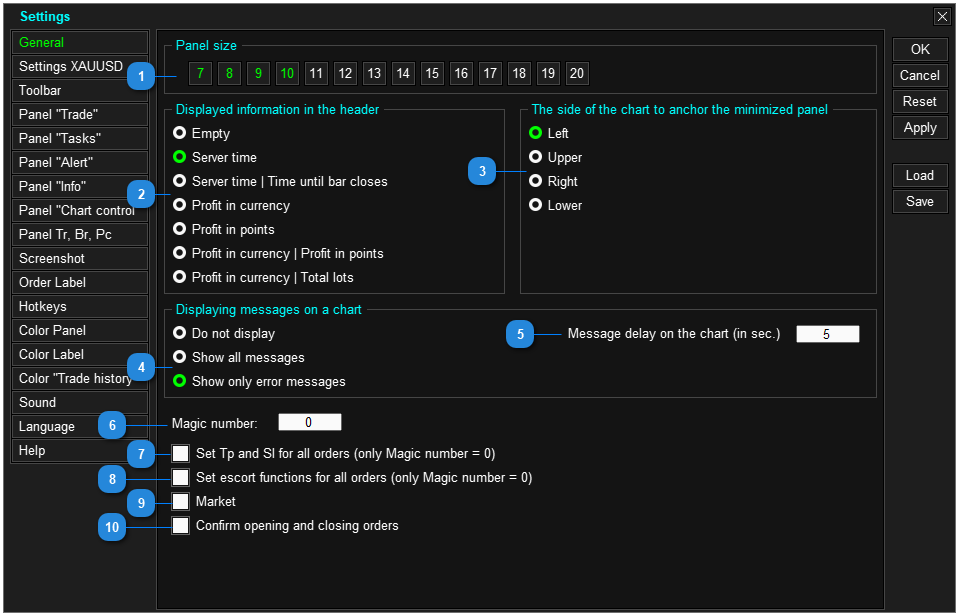Viewport: 959px width, 616px height.
Task: Select the Profit in currency option
Action: click(x=179, y=204)
